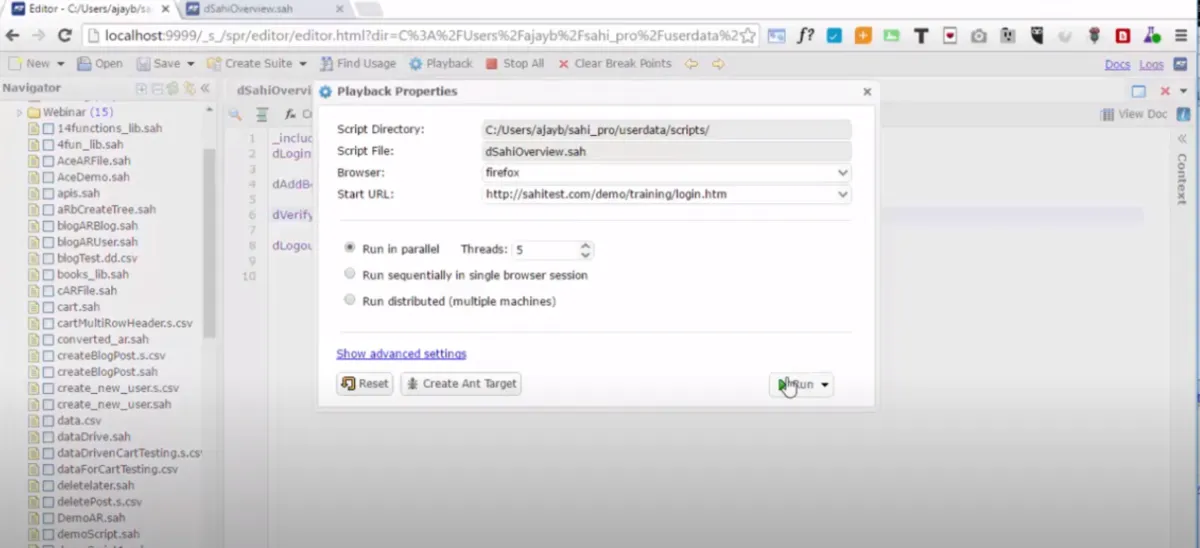
Task: Click the Stop All red square icon
Action: 491,63
